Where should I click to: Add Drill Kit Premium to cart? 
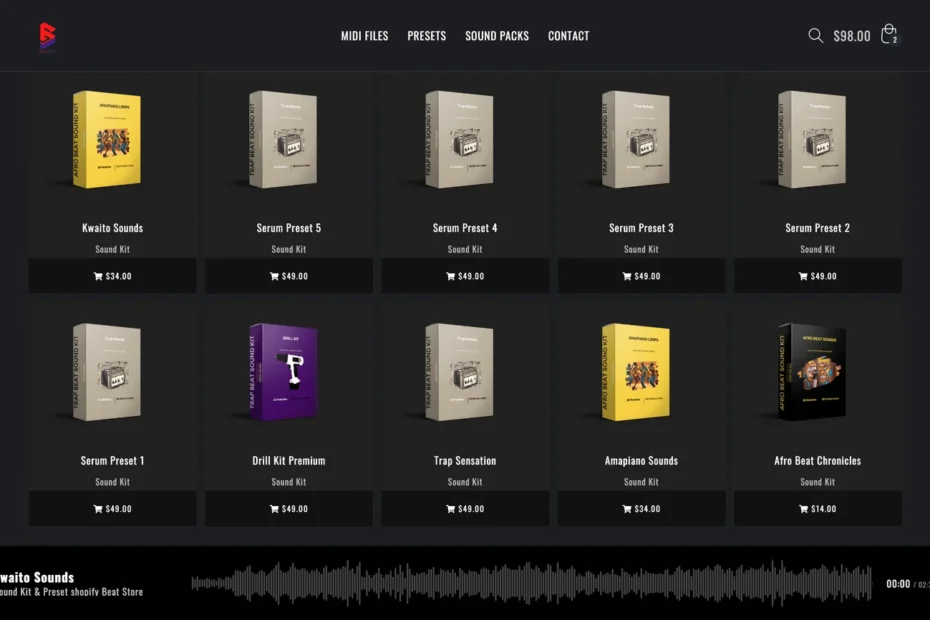click(288, 509)
